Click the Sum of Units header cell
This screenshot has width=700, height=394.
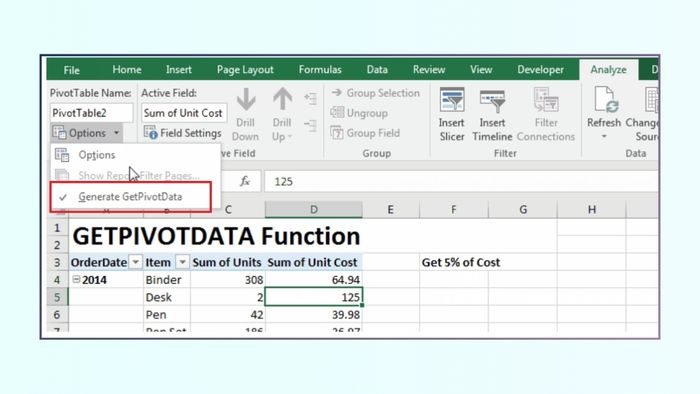click(x=228, y=262)
